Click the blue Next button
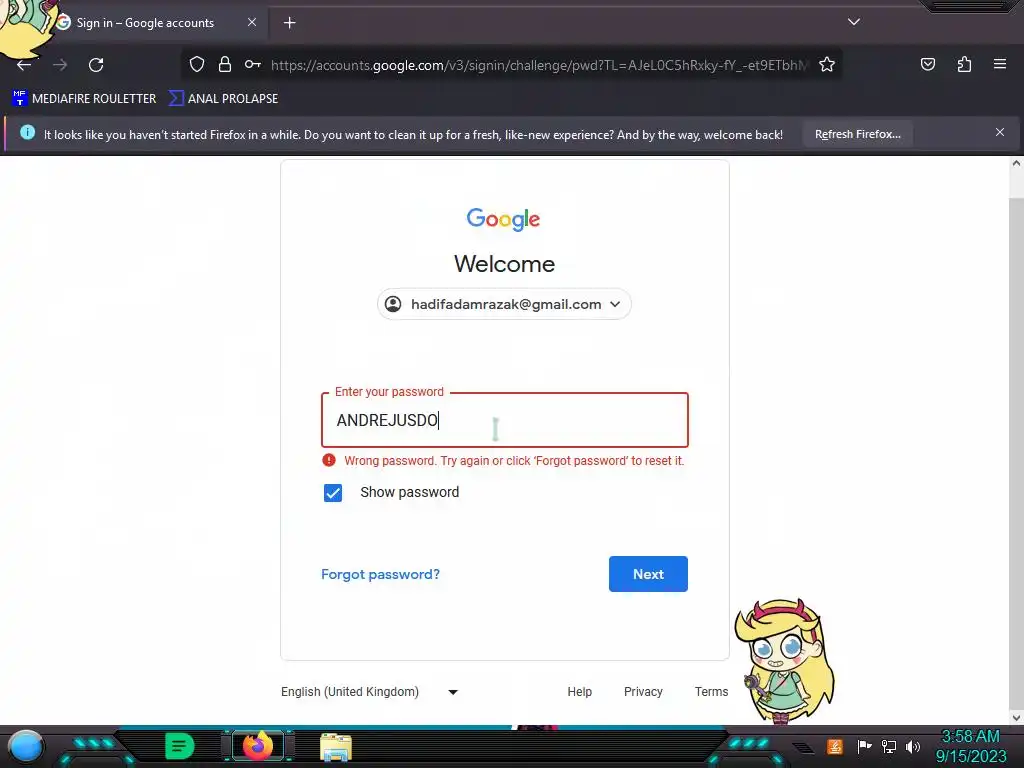1024x768 pixels. tap(648, 574)
